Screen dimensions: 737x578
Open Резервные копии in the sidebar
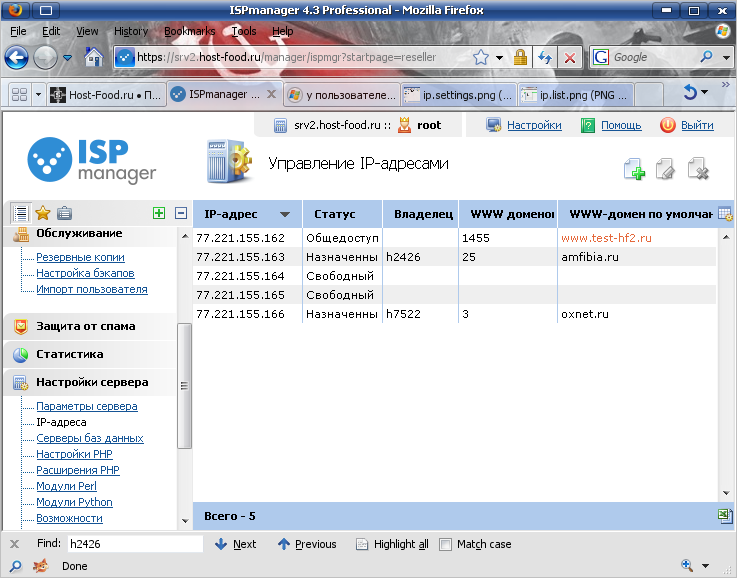[x=80, y=257]
